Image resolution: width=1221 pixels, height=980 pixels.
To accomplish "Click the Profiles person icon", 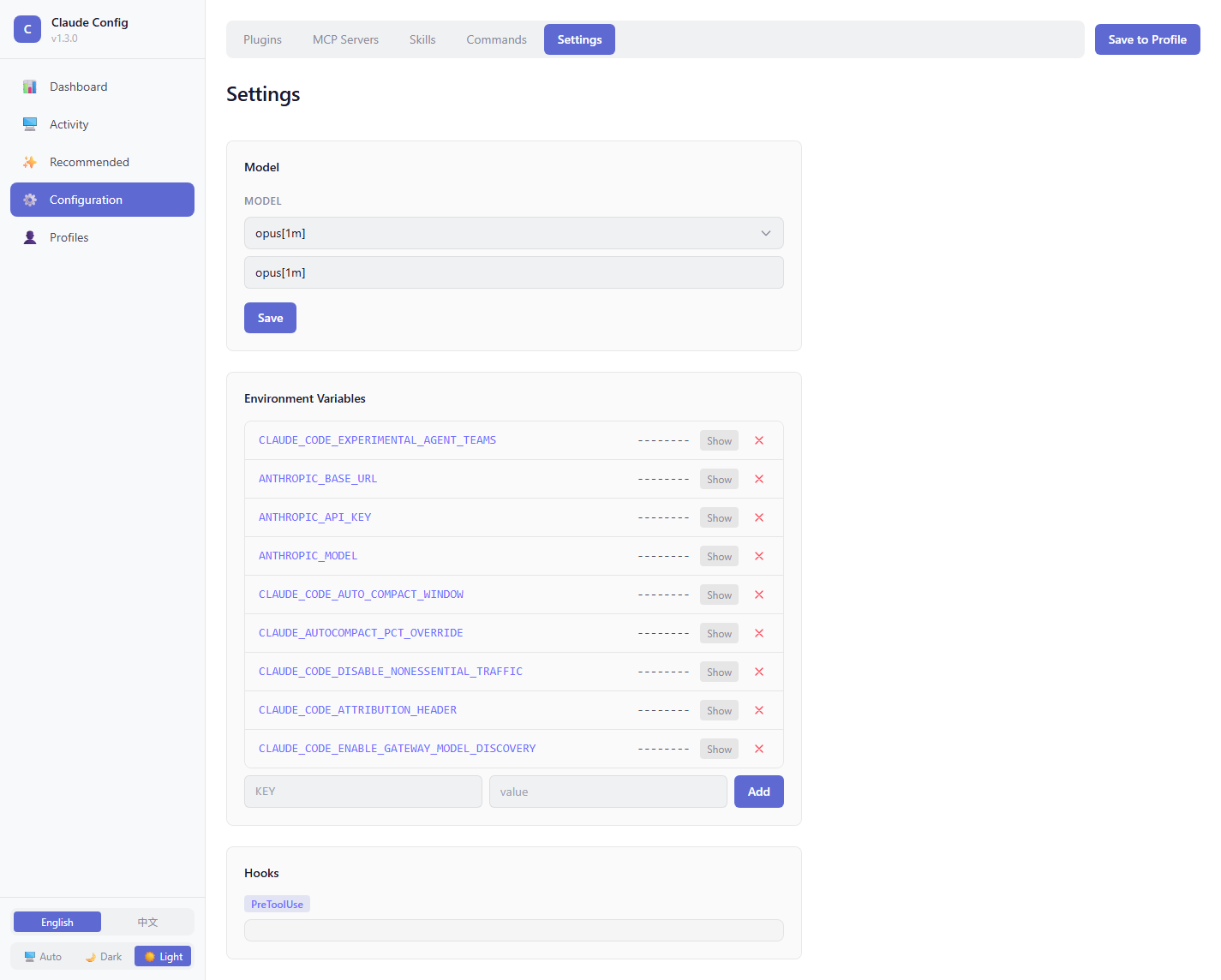I will (30, 237).
